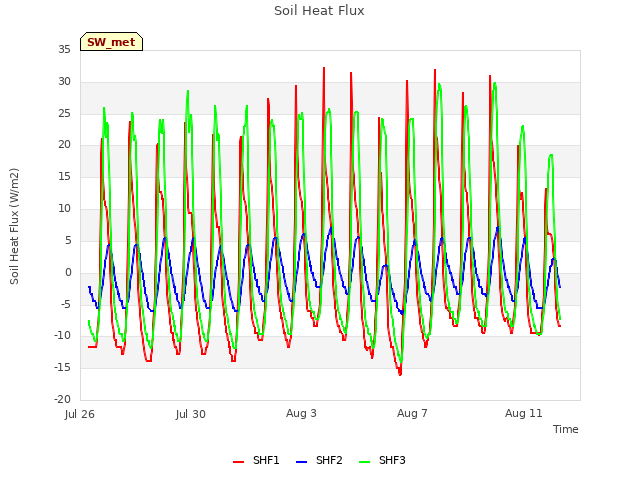Click the 15 y-axis tick label
Image resolution: width=640 pixels, height=480 pixels.
click(x=64, y=176)
